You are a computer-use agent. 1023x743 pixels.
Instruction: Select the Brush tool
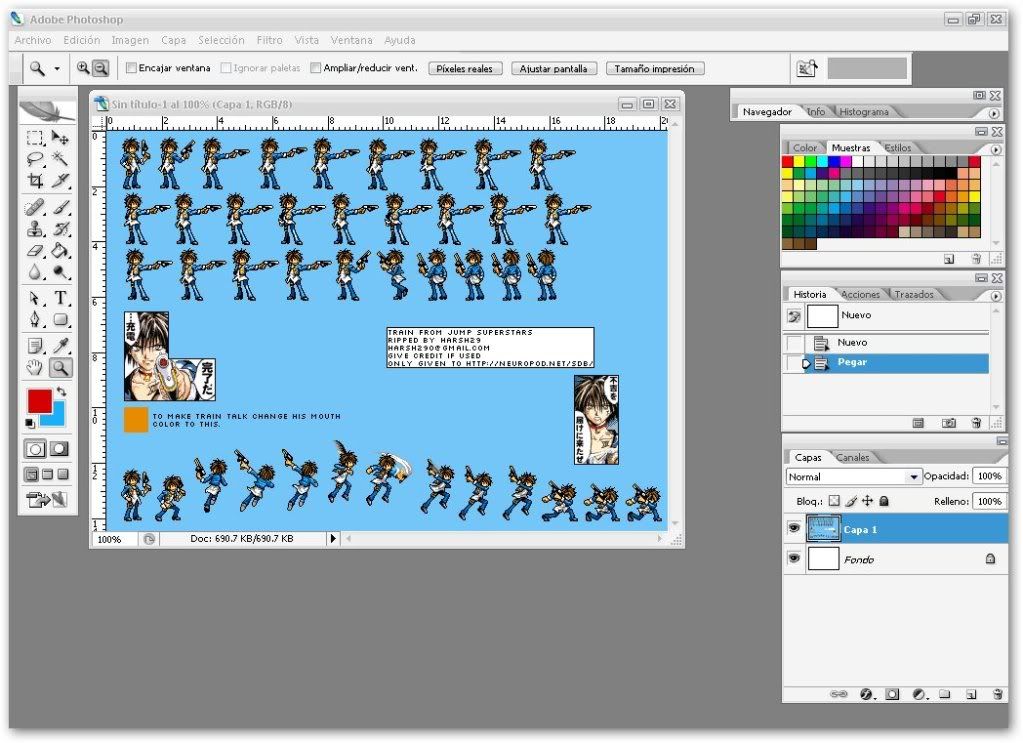pos(60,207)
